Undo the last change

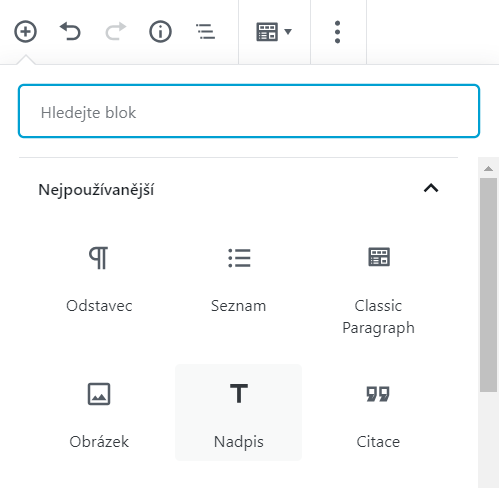(70, 32)
